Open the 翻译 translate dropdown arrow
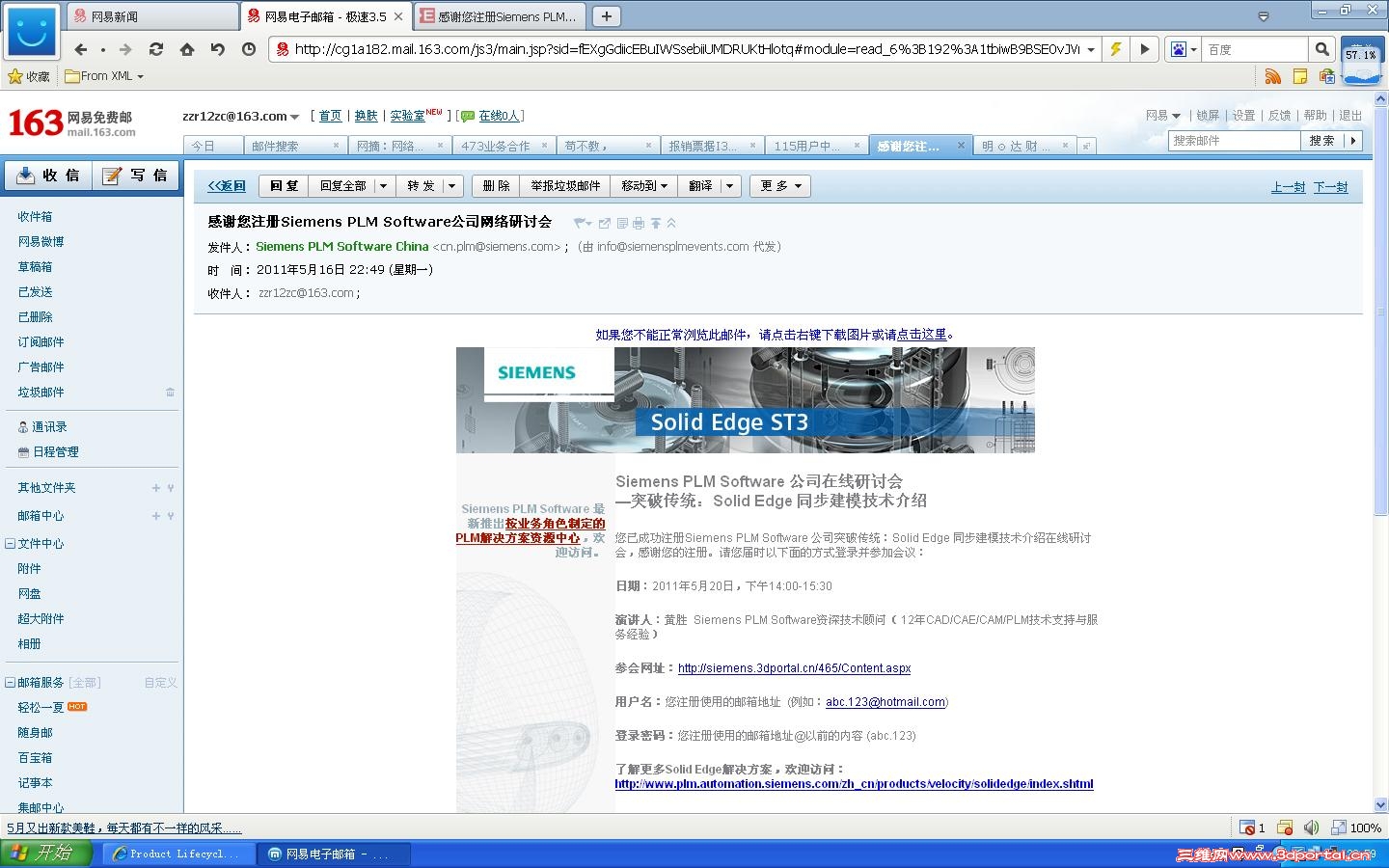This screenshot has height=868, width=1389. 729,186
